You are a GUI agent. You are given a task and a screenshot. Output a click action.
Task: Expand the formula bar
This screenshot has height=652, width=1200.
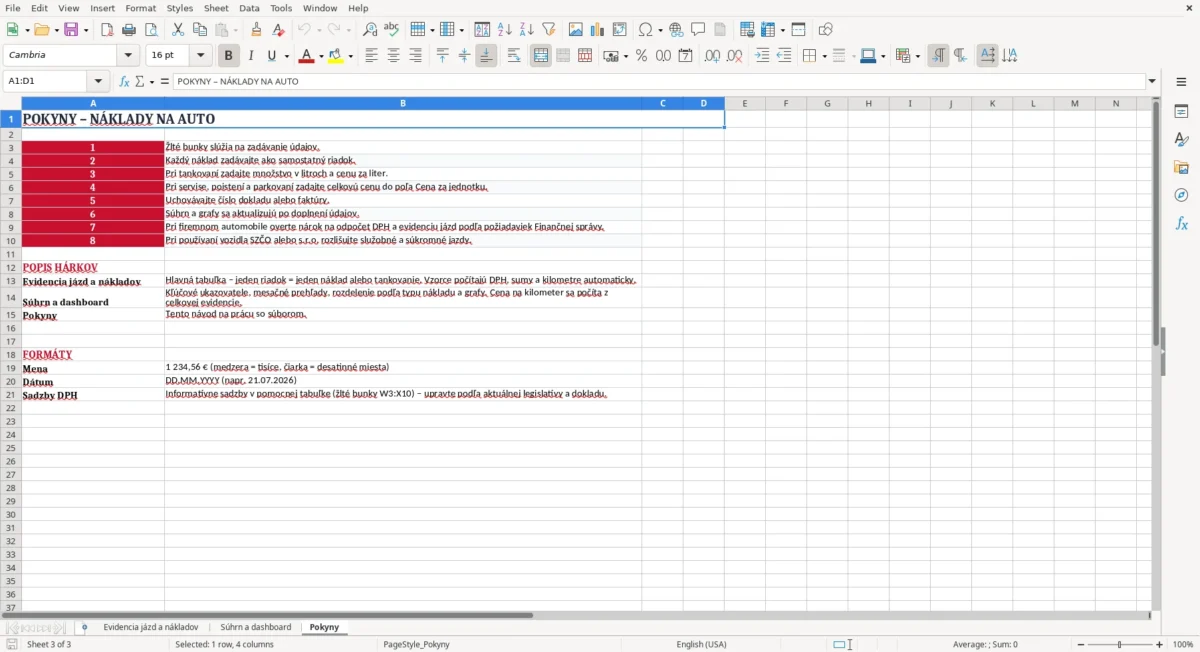point(1152,81)
